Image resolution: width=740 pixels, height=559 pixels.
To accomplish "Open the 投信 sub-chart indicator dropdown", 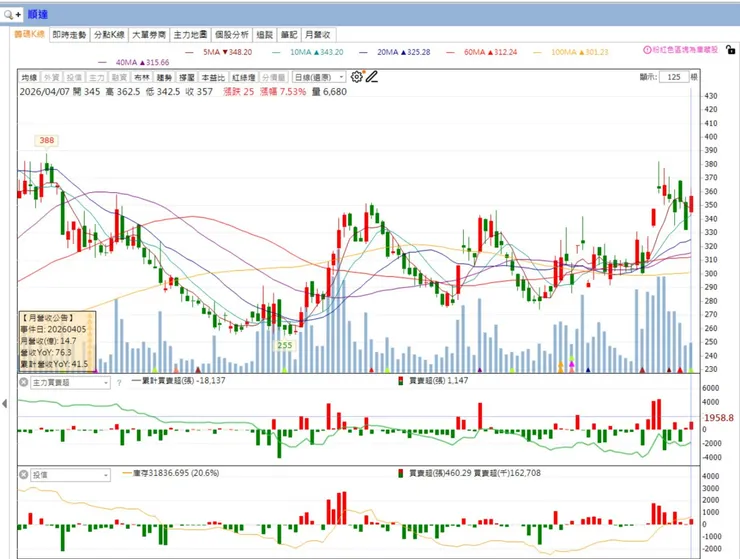I will coord(70,475).
